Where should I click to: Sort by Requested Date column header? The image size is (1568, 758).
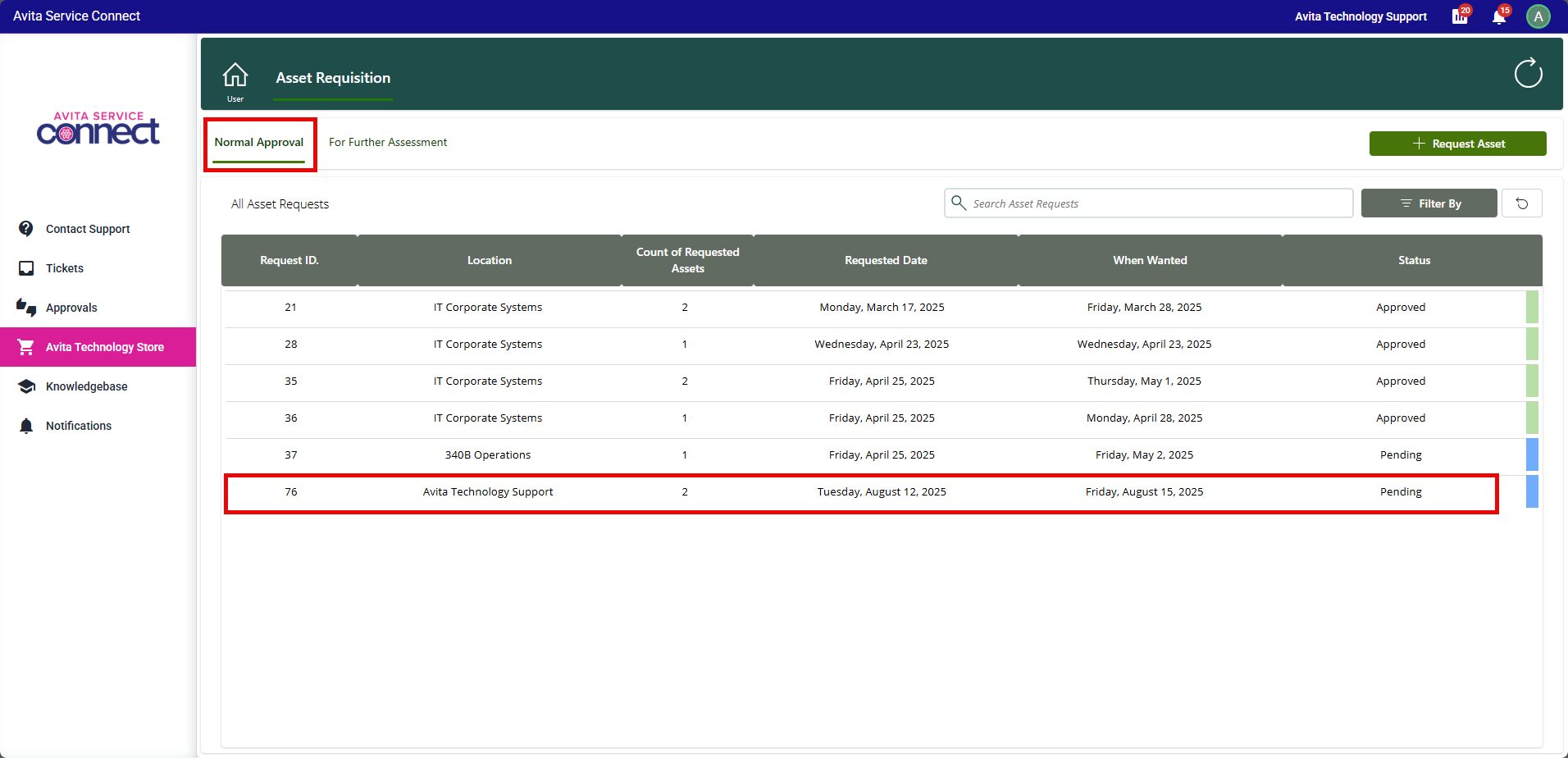coord(886,260)
